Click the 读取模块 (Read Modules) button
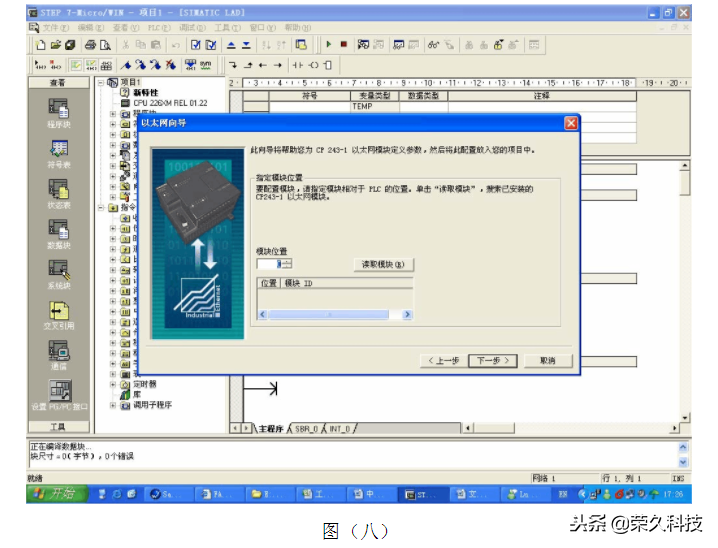Viewport: 718px width, 548px height. point(384,264)
